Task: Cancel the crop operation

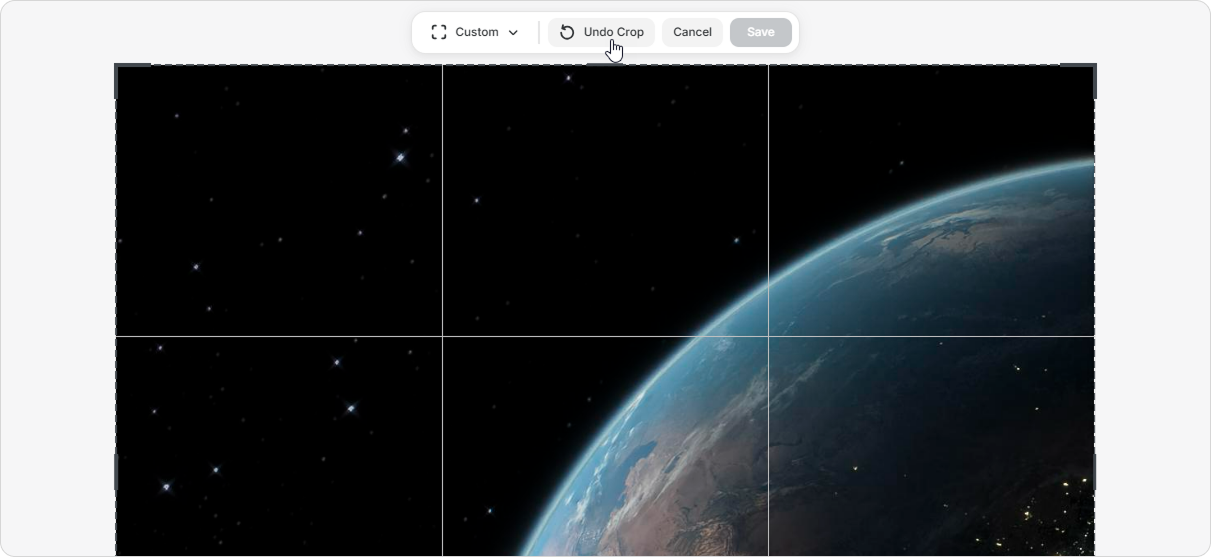Action: 692,32
